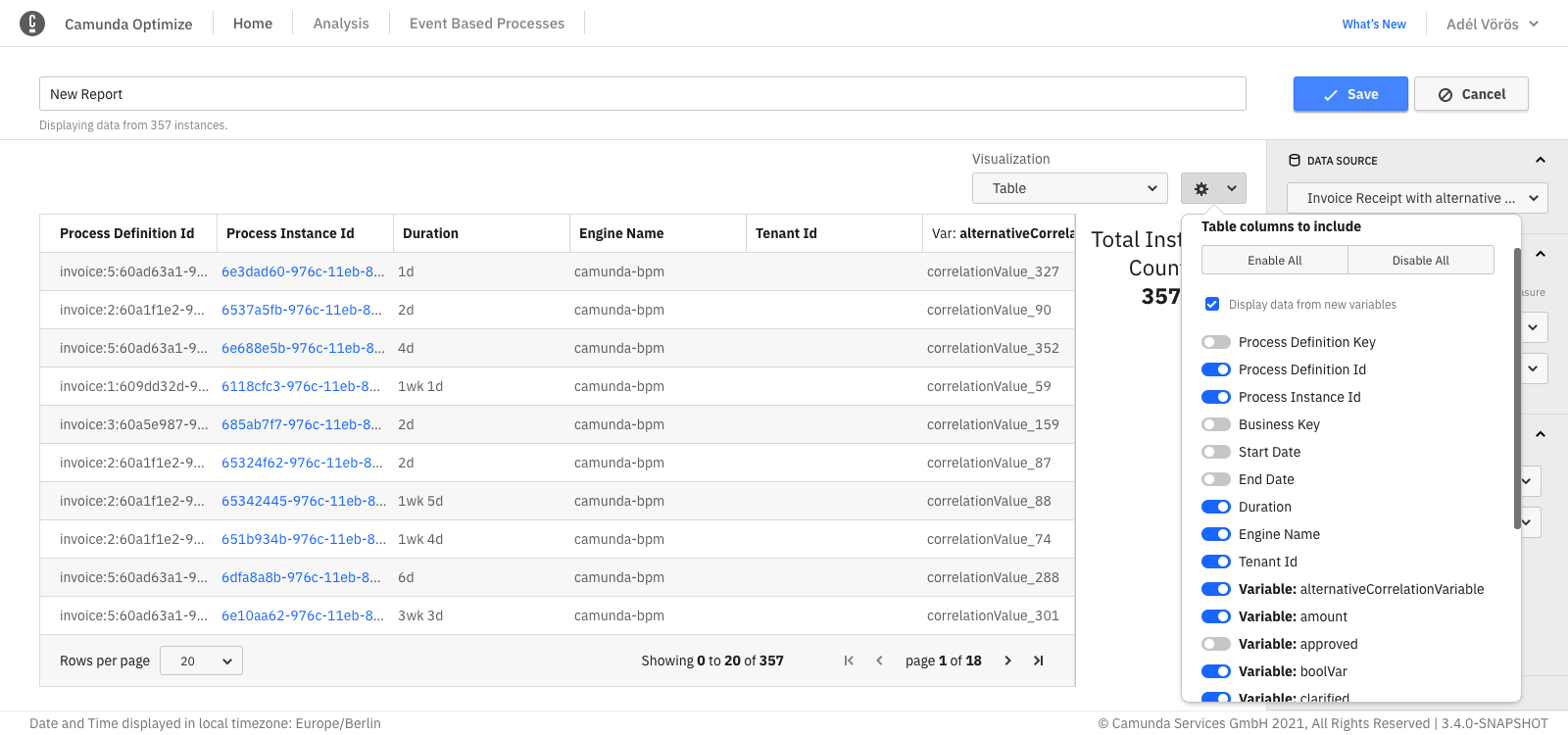Enable the Process Definition Key column toggle
The width and height of the screenshot is (1568, 735).
click(1216, 342)
